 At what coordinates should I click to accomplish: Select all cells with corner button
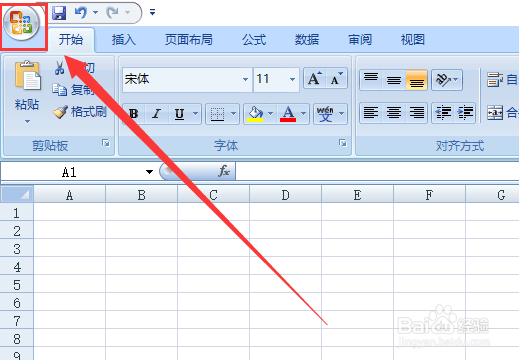(17, 194)
